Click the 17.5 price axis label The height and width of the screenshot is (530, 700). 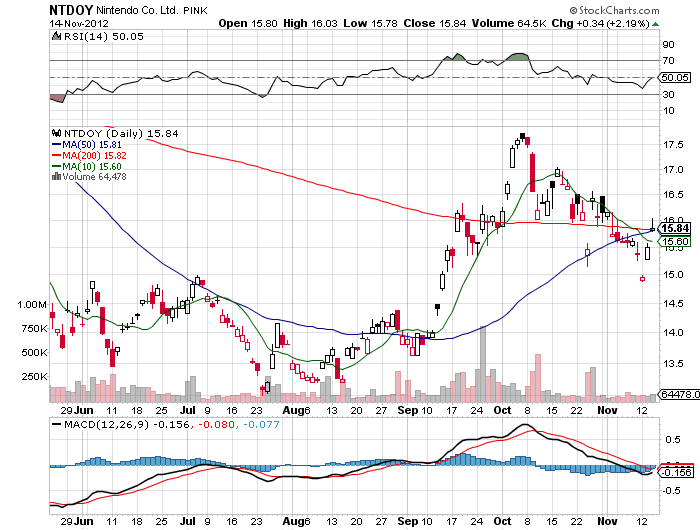coord(673,145)
